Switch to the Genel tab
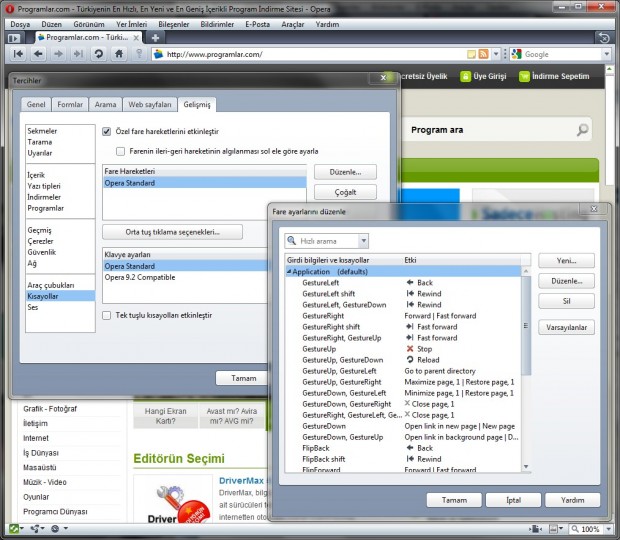 click(36, 104)
